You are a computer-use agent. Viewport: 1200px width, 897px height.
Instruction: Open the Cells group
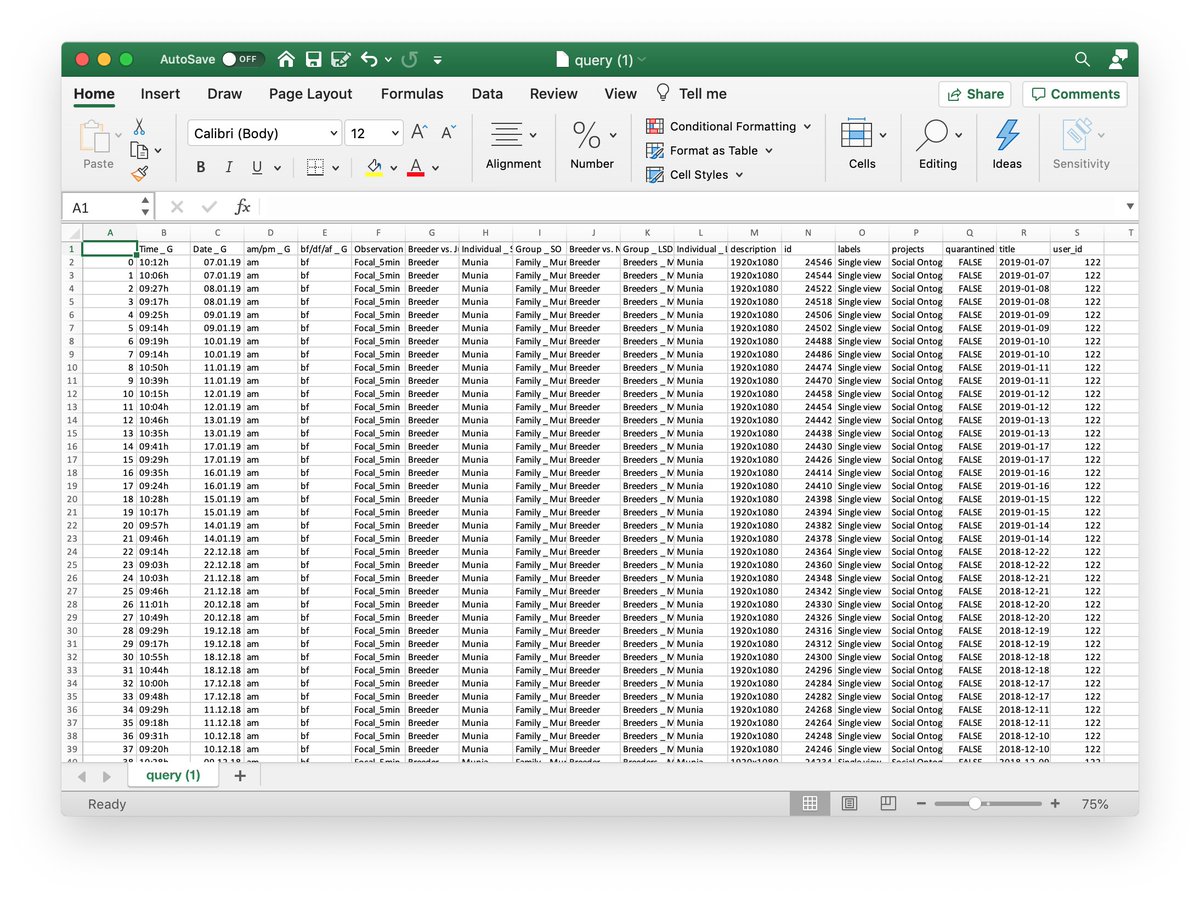tap(862, 146)
